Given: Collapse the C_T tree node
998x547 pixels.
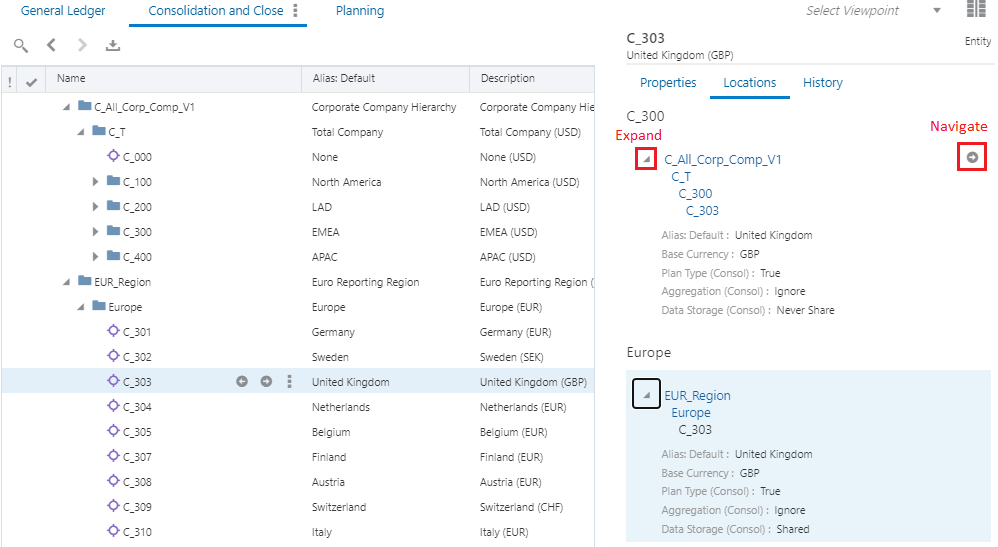Looking at the screenshot, I should [x=81, y=132].
